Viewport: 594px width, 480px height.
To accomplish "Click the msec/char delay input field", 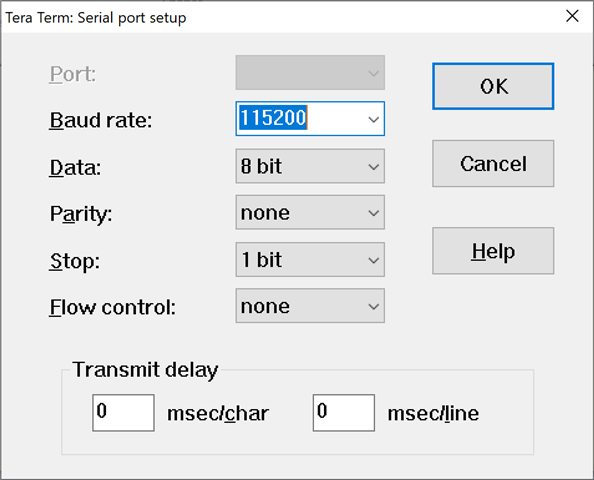I will pos(123,413).
